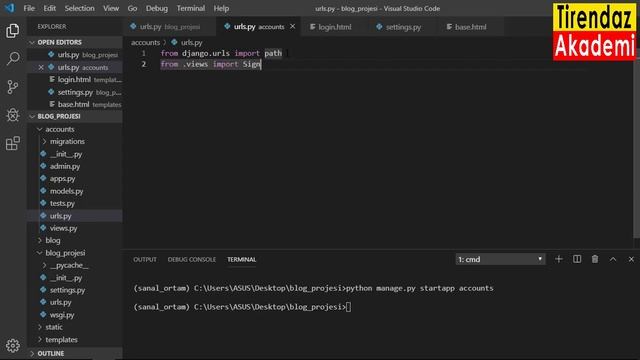Select terminal from 1: cmd dropdown
The image size is (640, 360).
500,259
